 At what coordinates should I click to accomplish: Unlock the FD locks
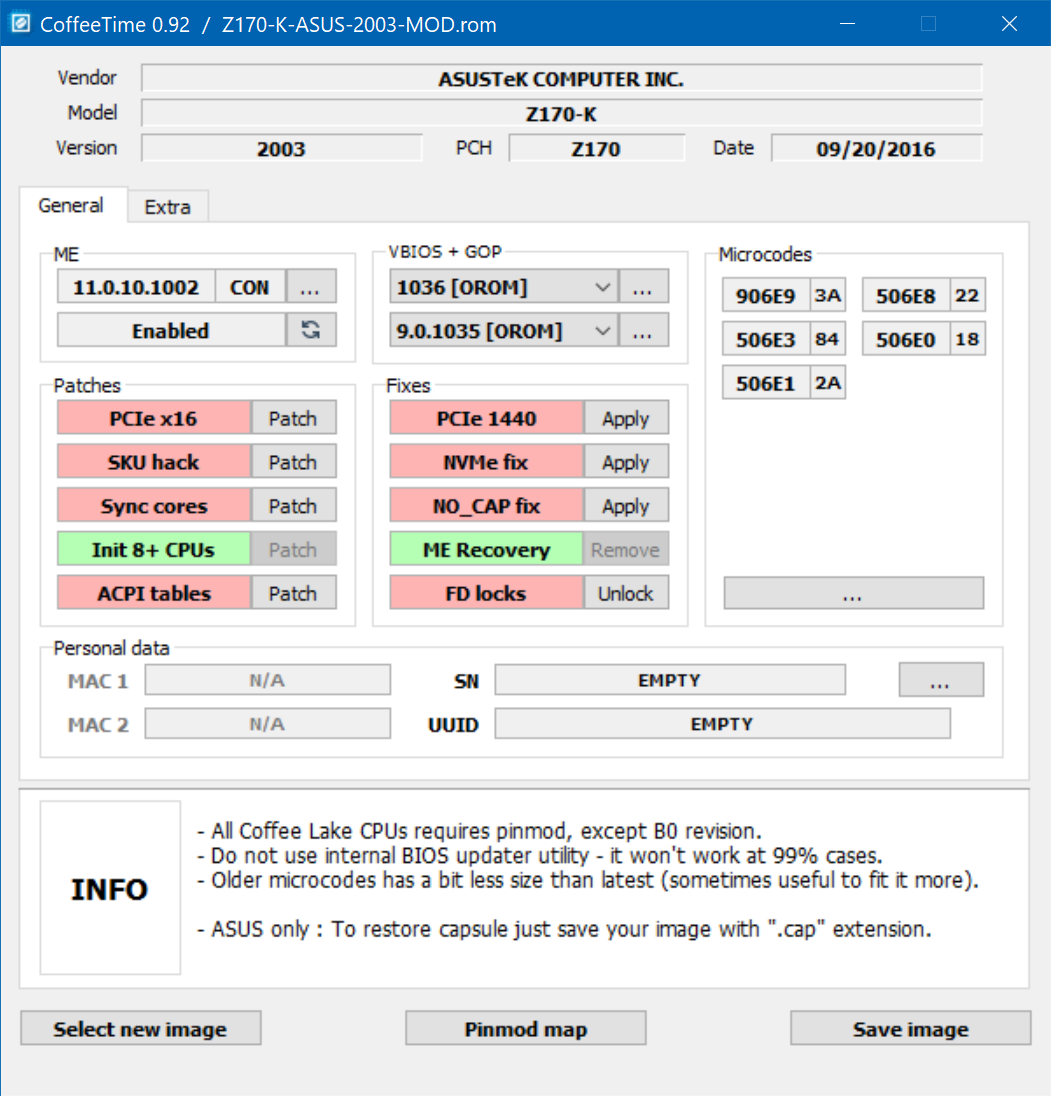tap(626, 593)
